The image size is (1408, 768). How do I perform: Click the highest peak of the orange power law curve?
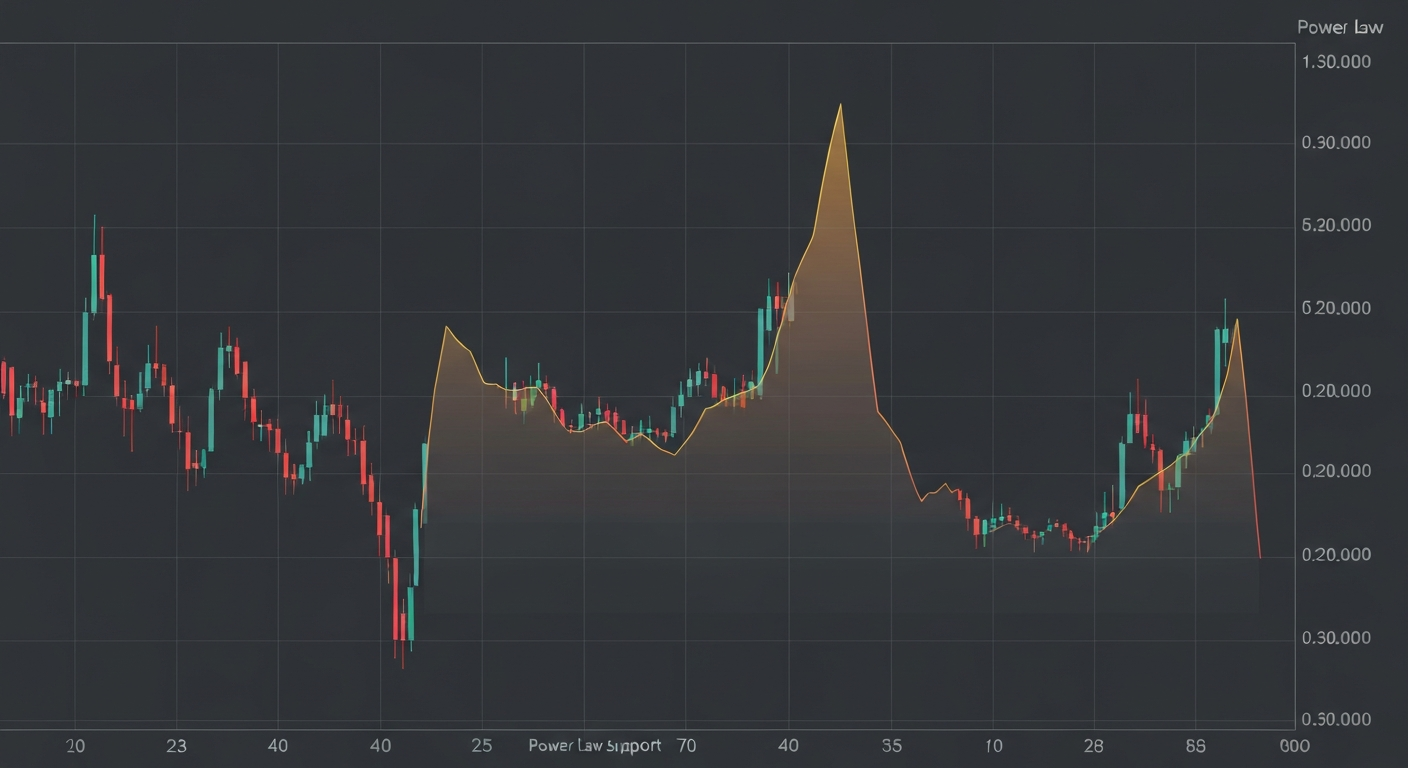coord(840,105)
